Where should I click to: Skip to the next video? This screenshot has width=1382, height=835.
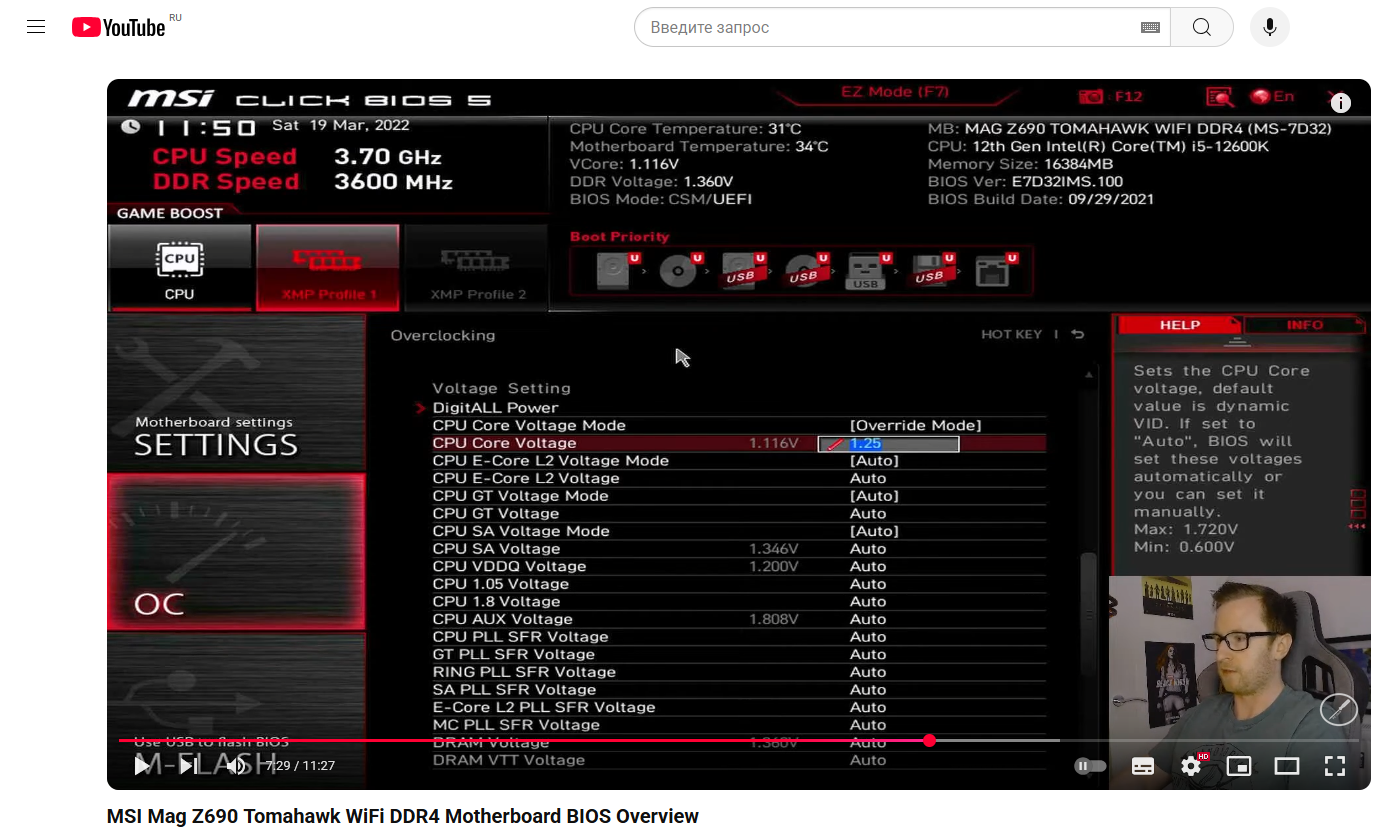tap(189, 766)
